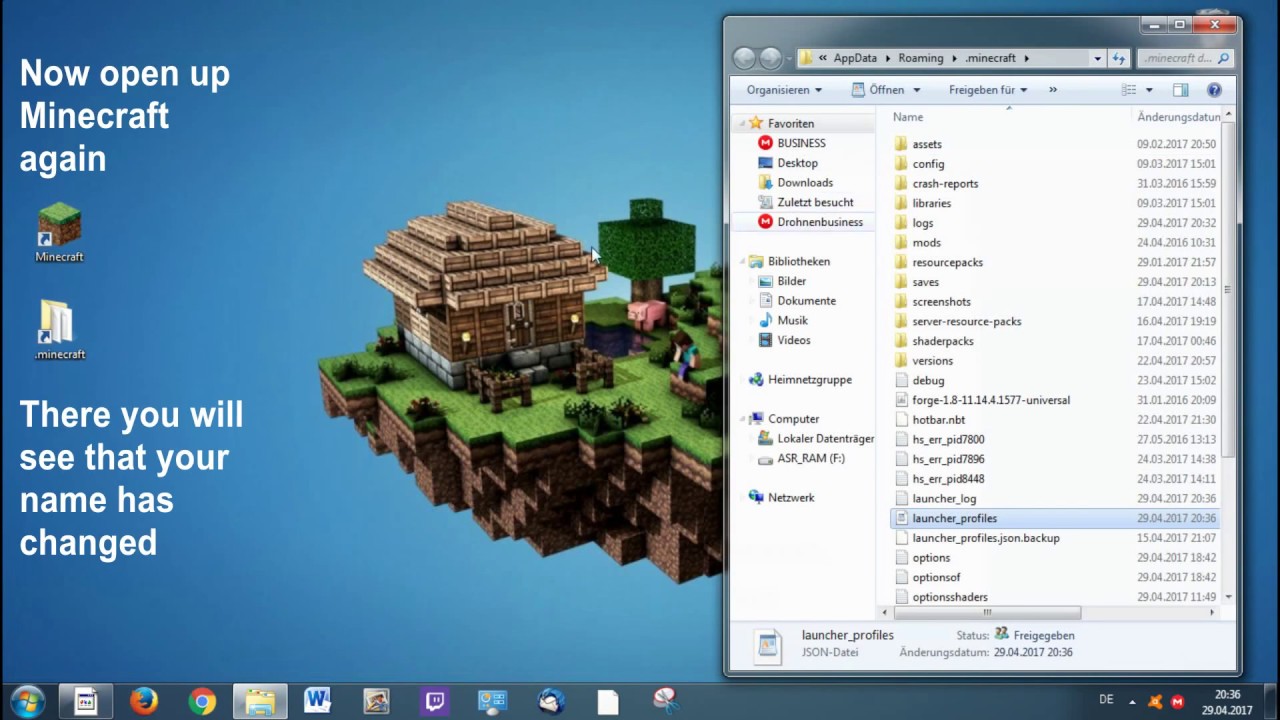Open Explorer help question mark icon
The height and width of the screenshot is (720, 1280).
point(1214,90)
